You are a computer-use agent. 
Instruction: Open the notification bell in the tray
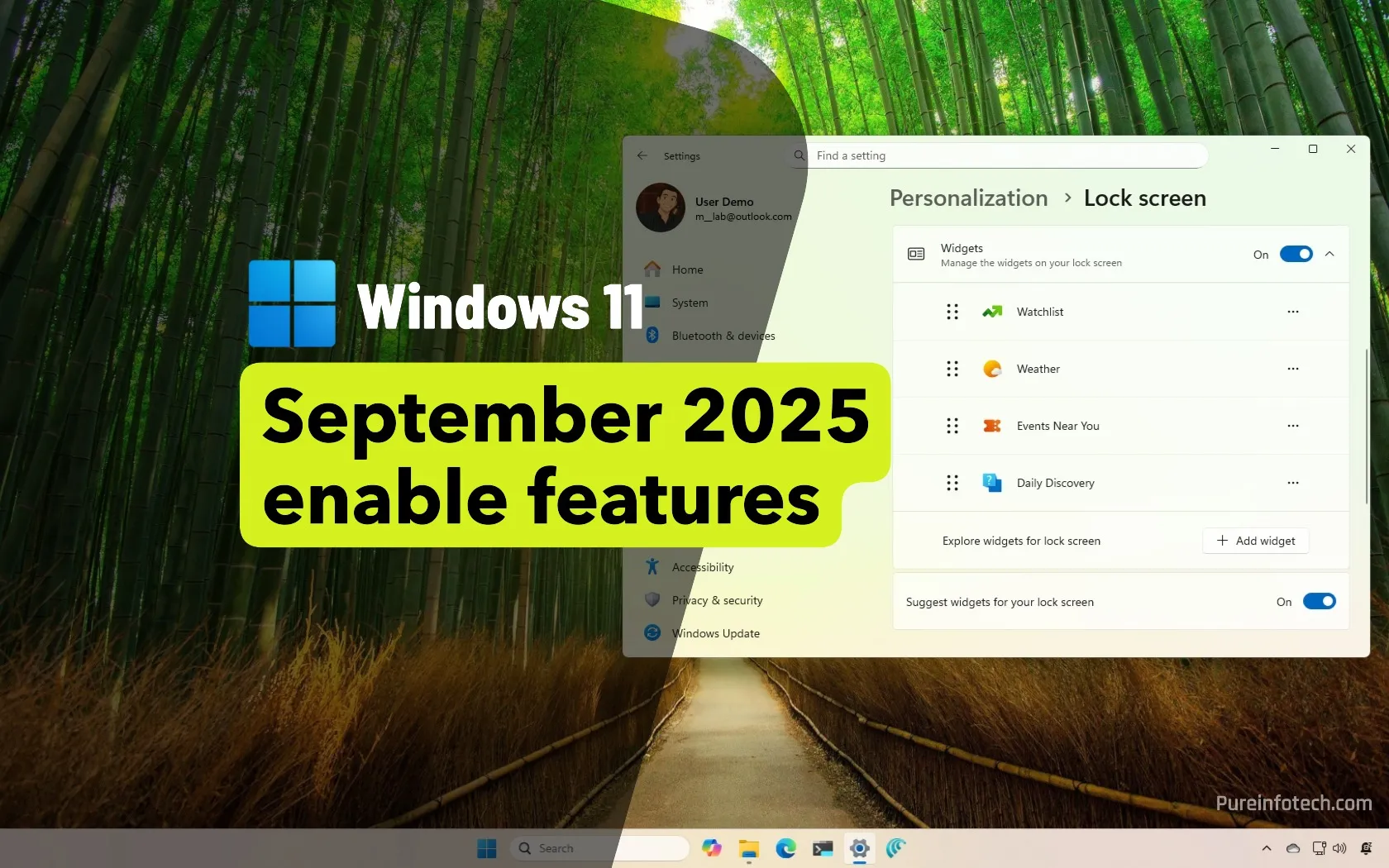(1366, 848)
